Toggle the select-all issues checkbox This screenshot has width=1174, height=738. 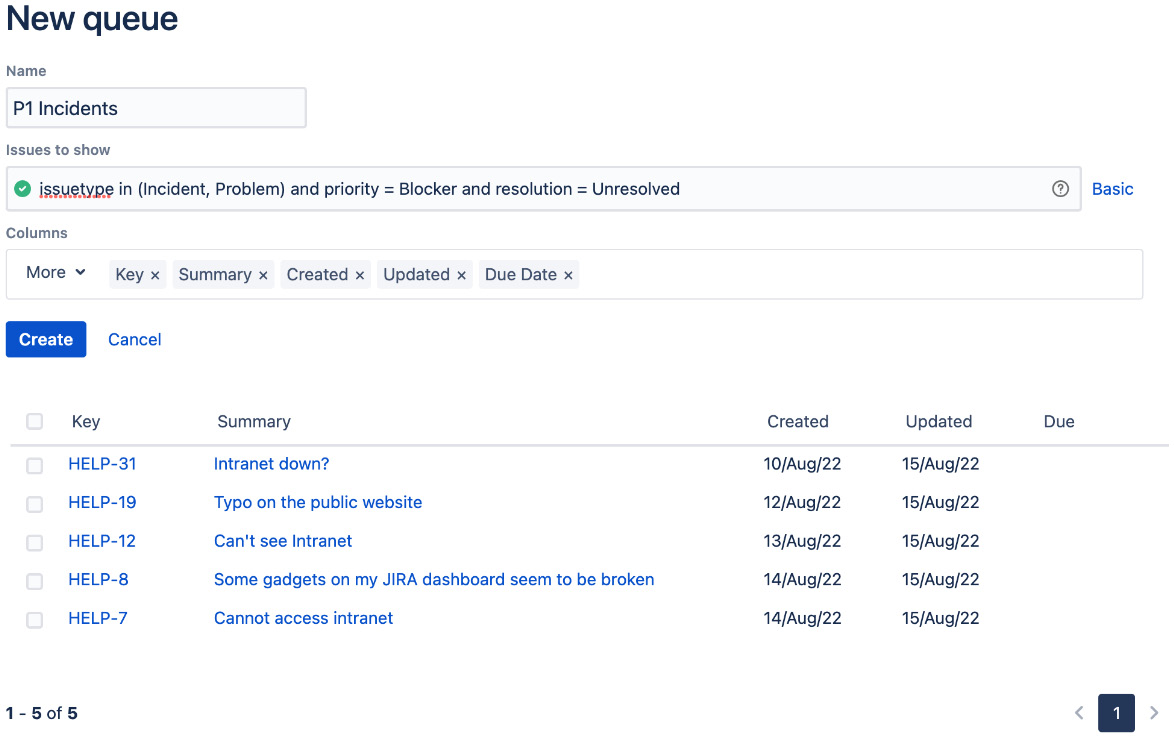tap(35, 421)
